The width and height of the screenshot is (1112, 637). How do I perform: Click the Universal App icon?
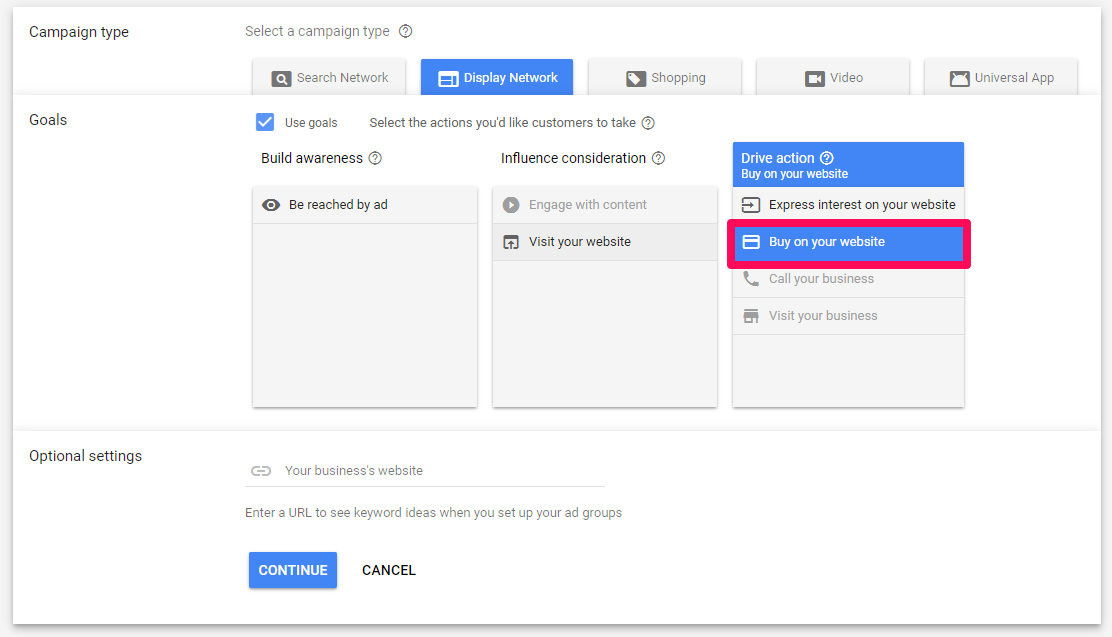pos(960,79)
